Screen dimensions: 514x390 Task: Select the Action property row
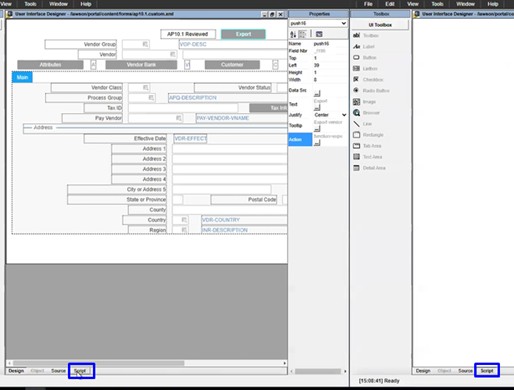pos(300,139)
